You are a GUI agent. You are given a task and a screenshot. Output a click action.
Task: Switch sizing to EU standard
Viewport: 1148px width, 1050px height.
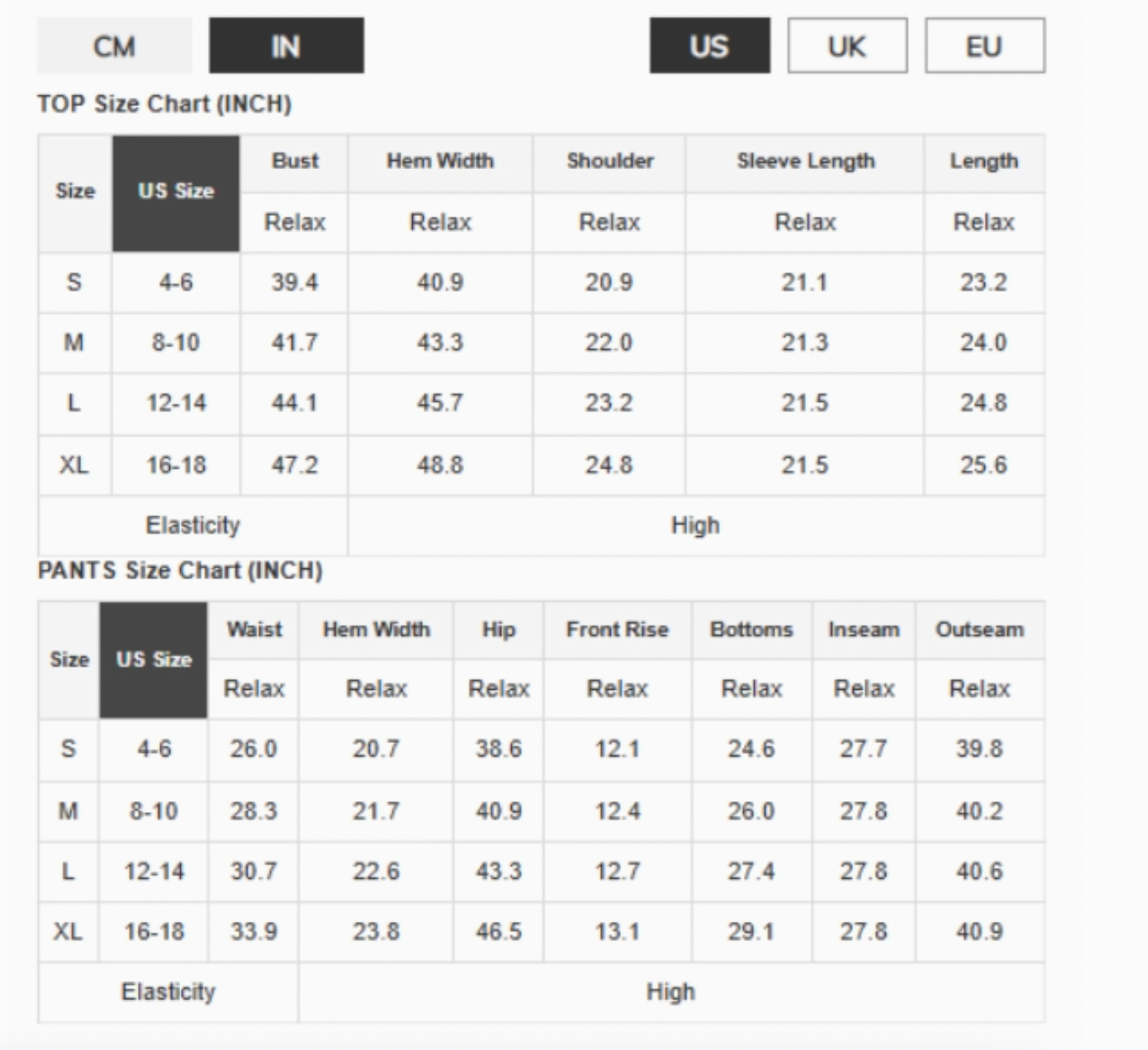pyautogui.click(x=985, y=46)
